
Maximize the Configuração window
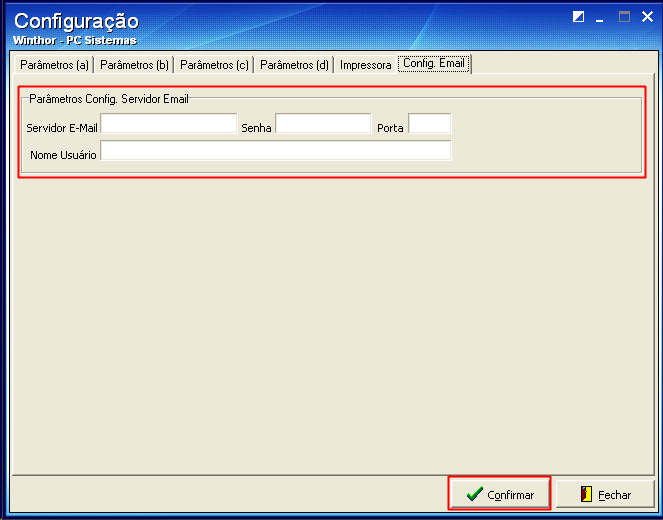[624, 17]
